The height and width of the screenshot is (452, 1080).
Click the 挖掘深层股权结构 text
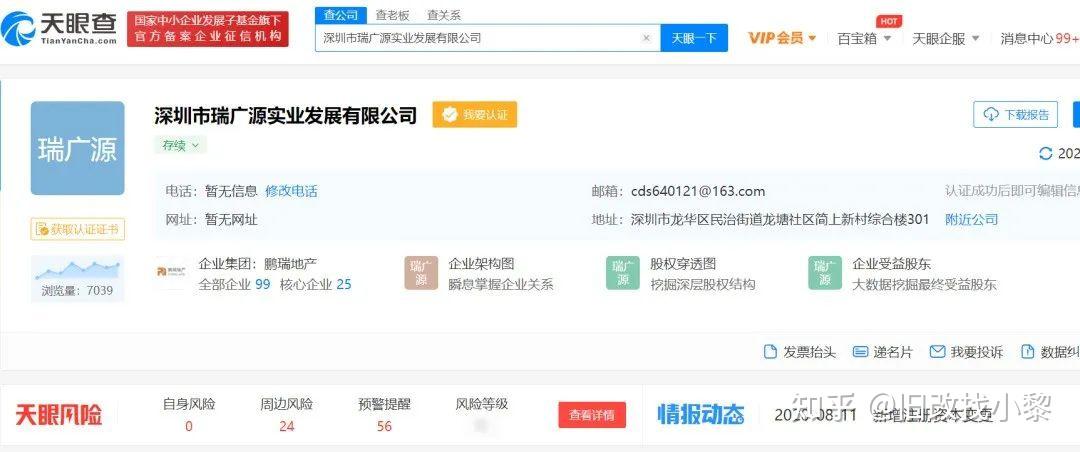click(703, 285)
